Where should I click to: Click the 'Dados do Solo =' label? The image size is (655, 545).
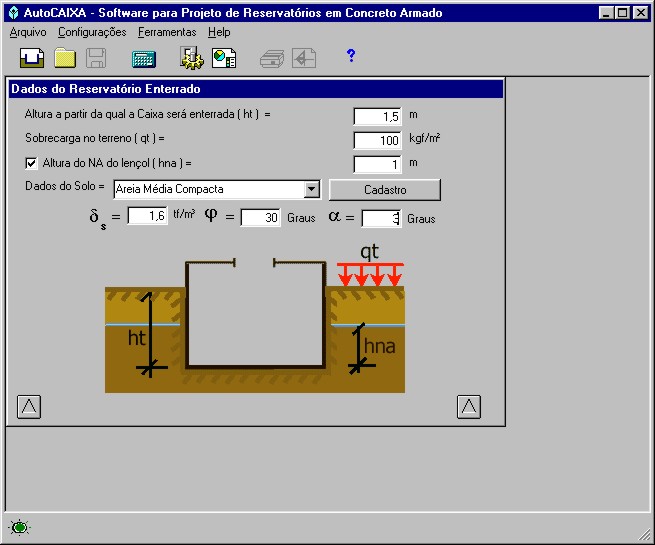pos(65,186)
